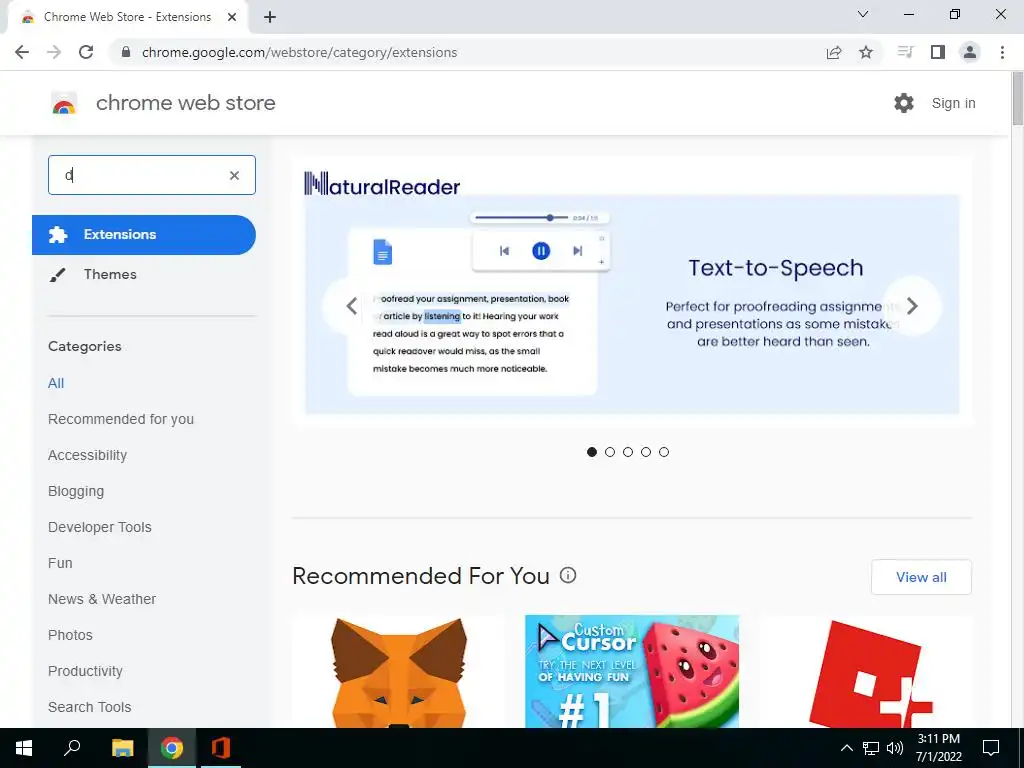
Task: Open the Chrome profile avatar menu
Action: coord(970,52)
